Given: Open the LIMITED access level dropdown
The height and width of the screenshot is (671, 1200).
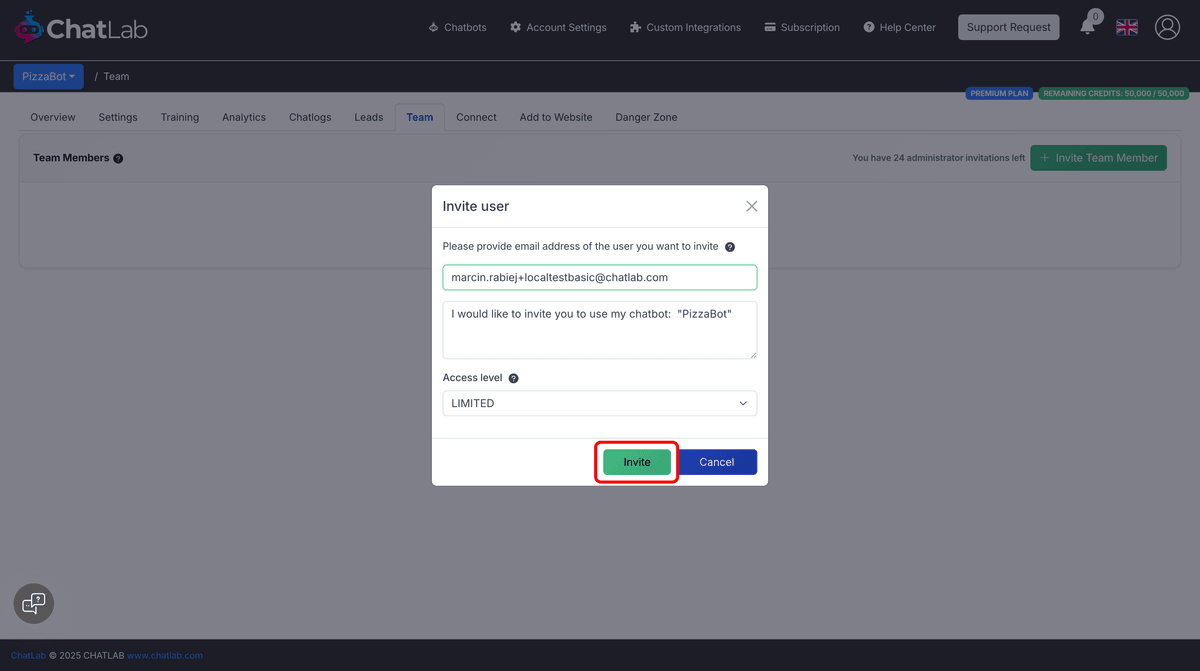Looking at the screenshot, I should (x=599, y=403).
